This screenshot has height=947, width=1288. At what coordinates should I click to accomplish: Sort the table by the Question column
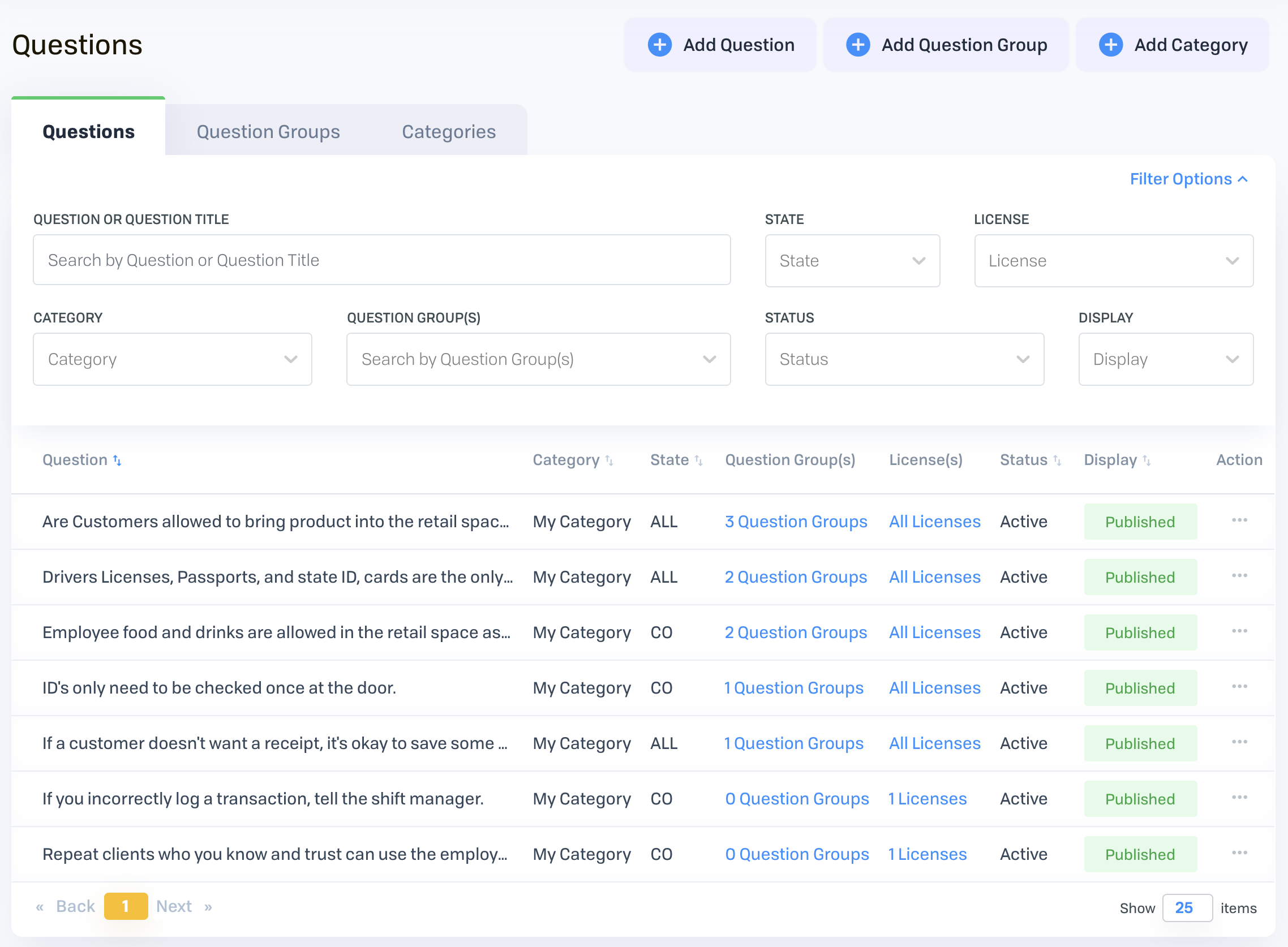pyautogui.click(x=117, y=460)
